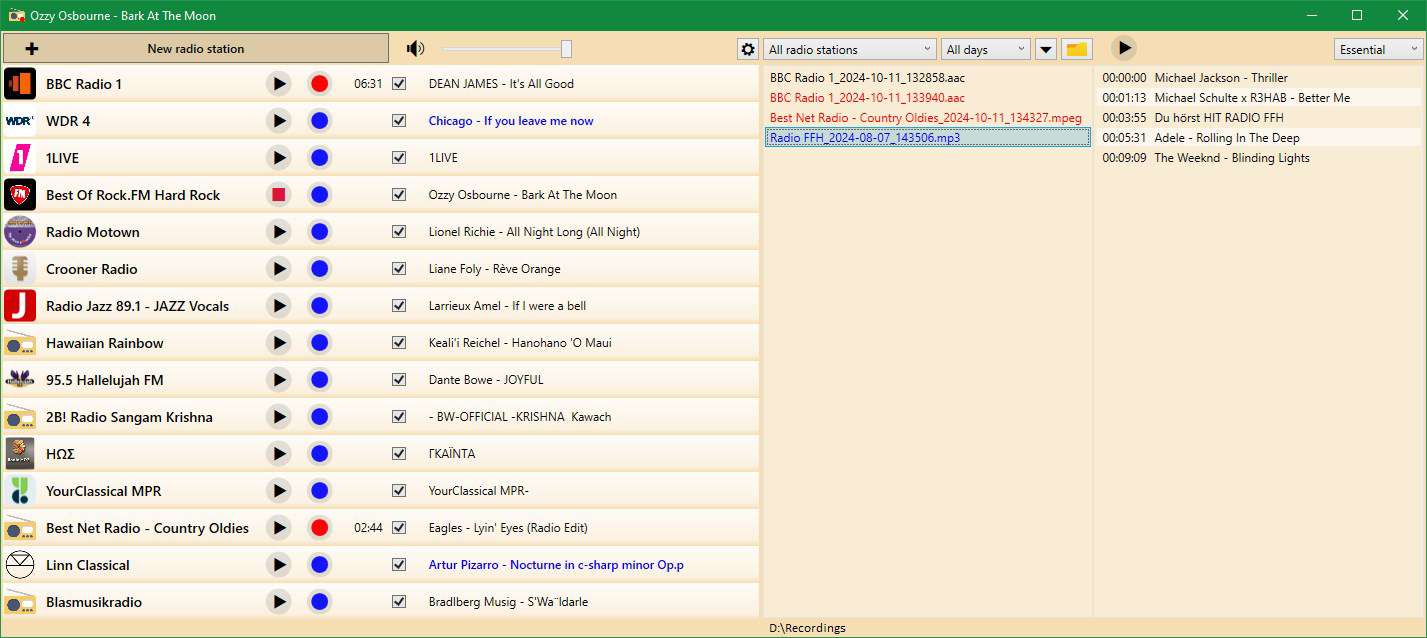Select the ΗΩΣ station name
The image size is (1427, 638).
(60, 454)
